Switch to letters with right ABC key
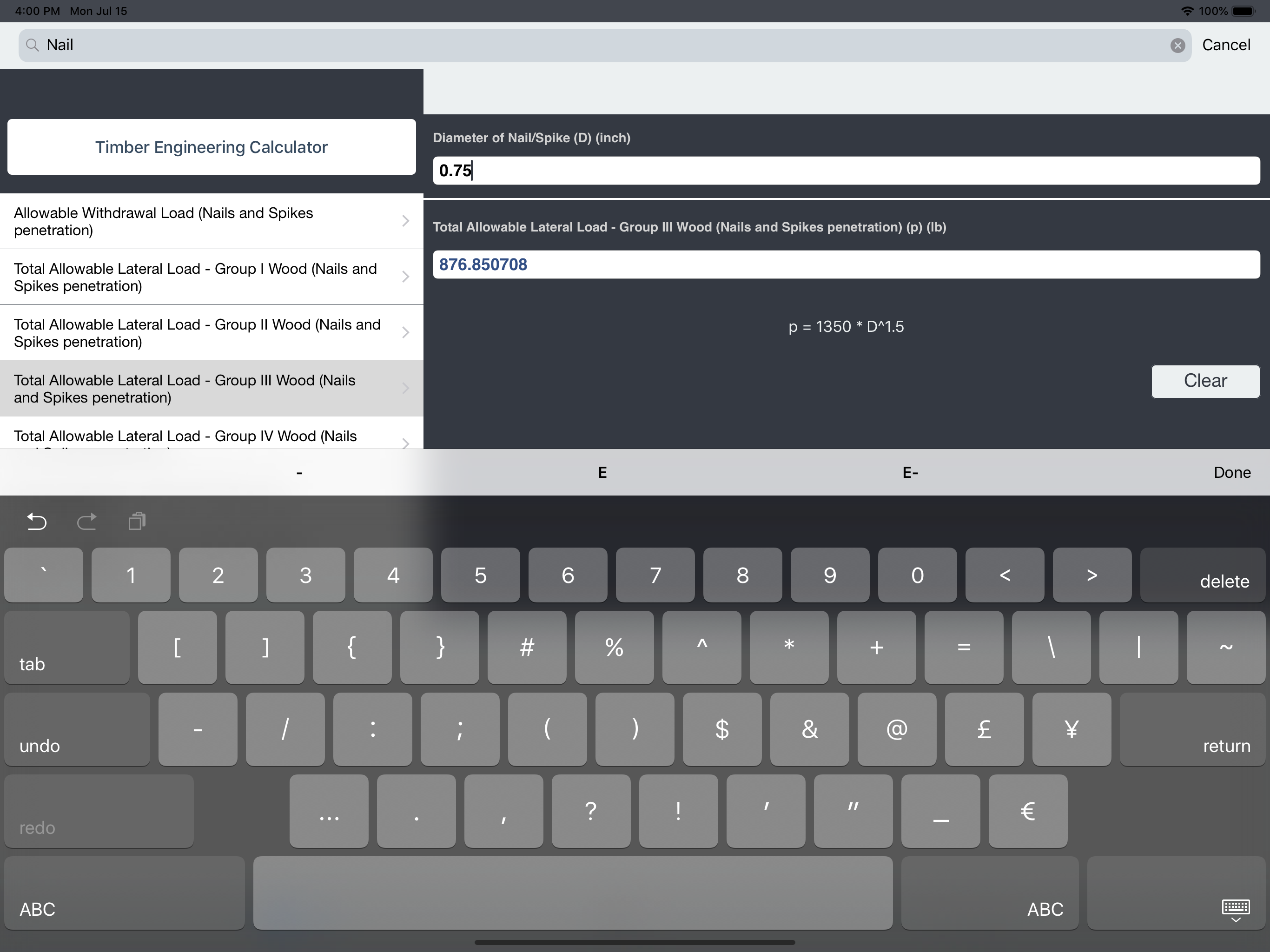1270x952 pixels. (989, 893)
